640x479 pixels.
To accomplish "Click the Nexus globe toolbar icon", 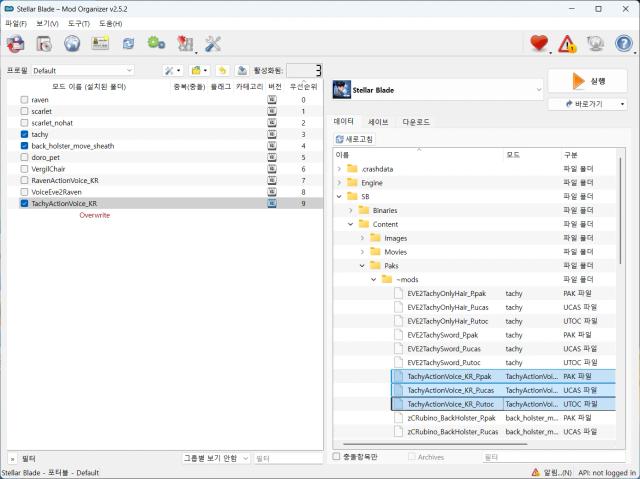I will pyautogui.click(x=72, y=43).
